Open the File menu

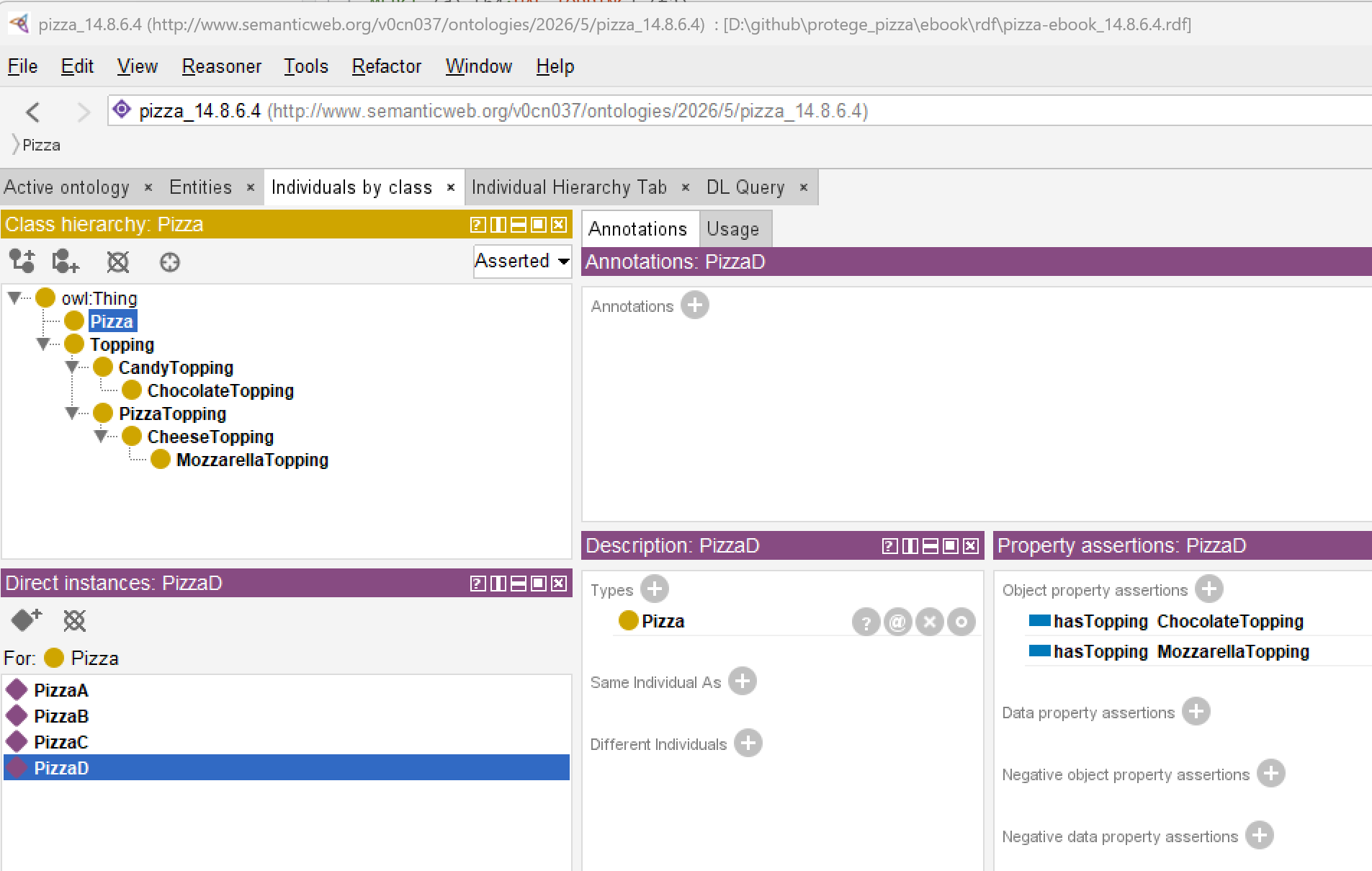22,66
